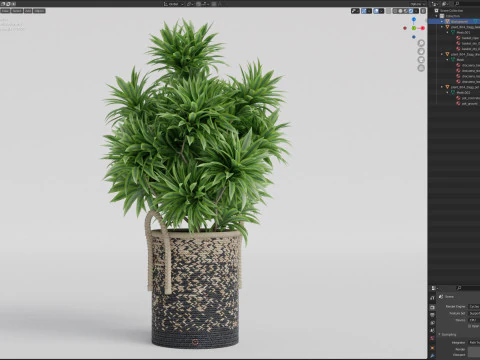Open the View menu in viewport

(5, 11)
